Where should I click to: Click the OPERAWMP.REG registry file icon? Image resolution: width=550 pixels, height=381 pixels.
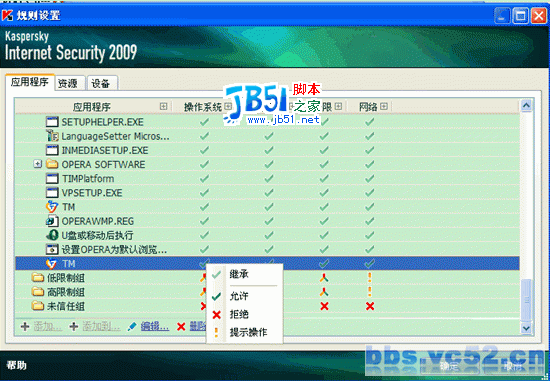coord(52,221)
